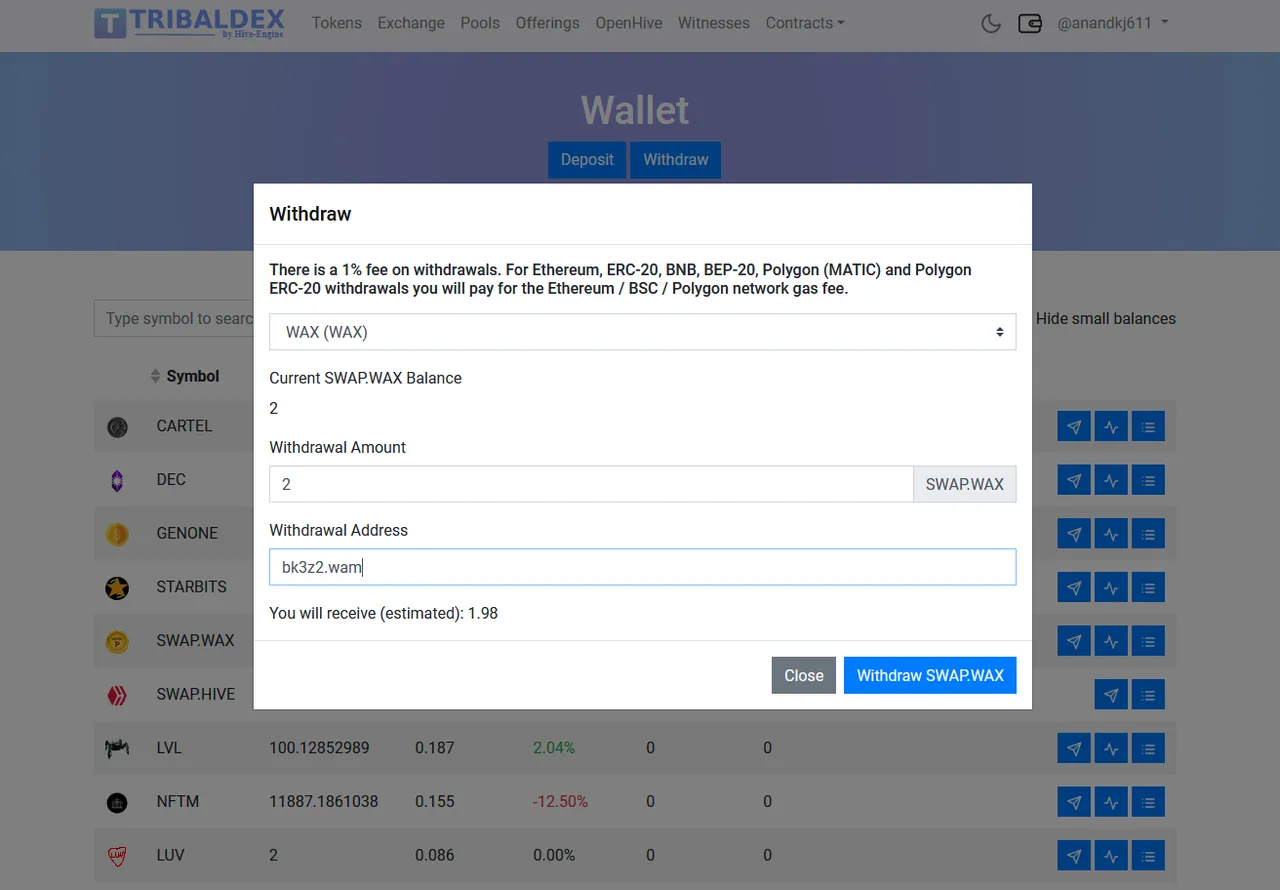The width and height of the screenshot is (1280, 890).
Task: Click the CARTEL token logo
Action: coord(117,428)
